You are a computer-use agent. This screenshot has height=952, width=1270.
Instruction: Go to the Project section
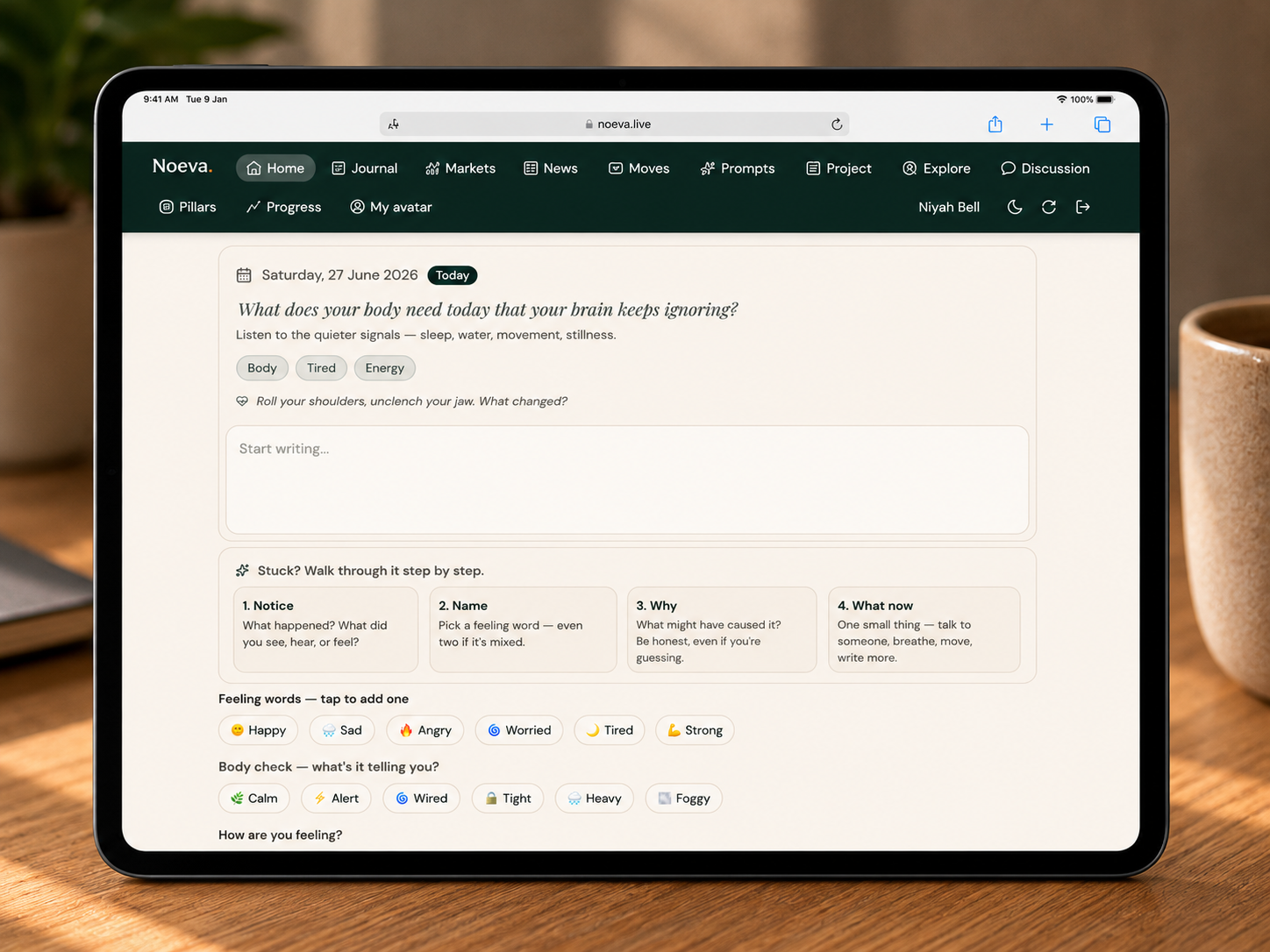point(838,168)
